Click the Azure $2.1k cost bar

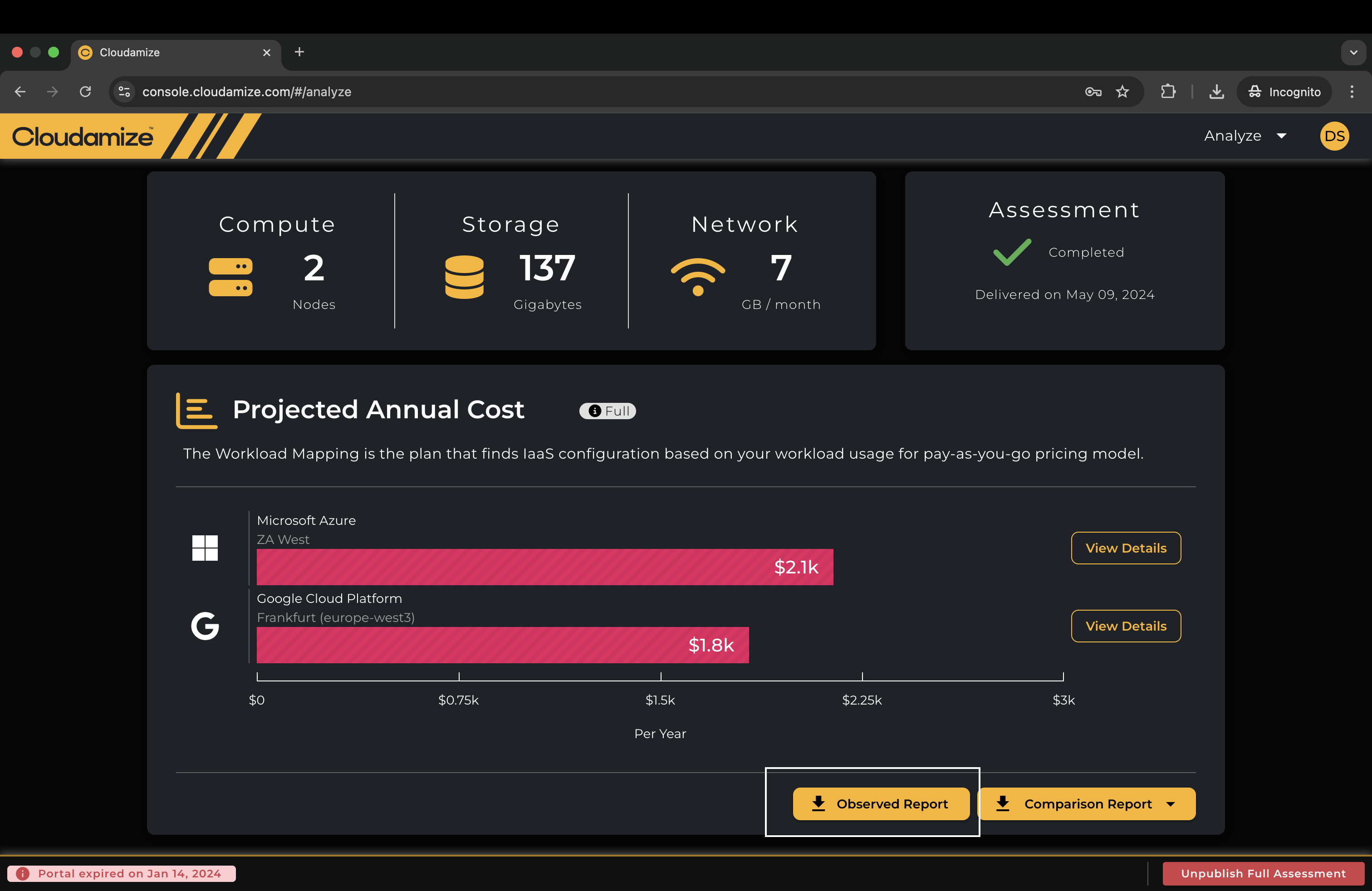click(545, 567)
